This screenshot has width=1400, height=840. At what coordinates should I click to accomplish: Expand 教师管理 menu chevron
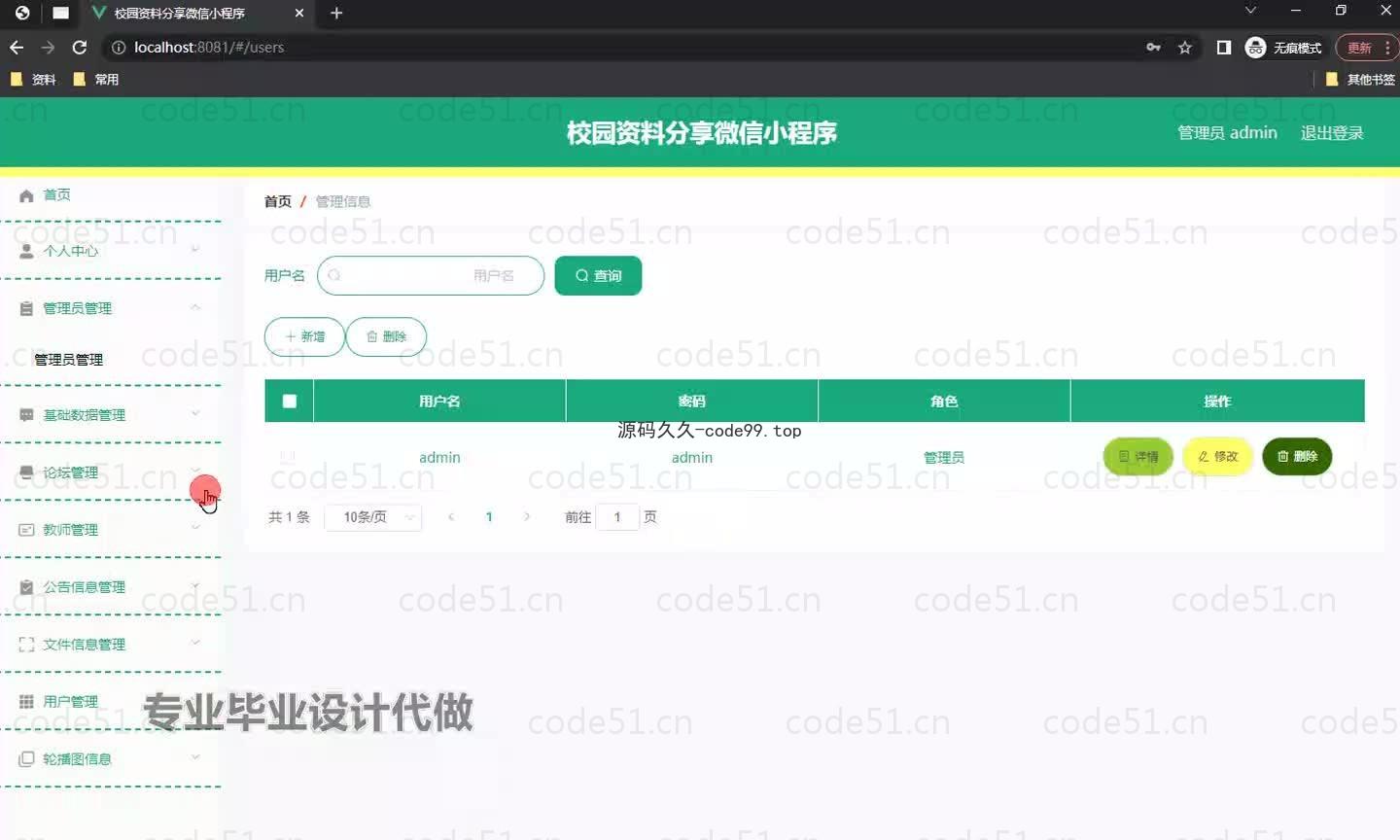[x=195, y=529]
